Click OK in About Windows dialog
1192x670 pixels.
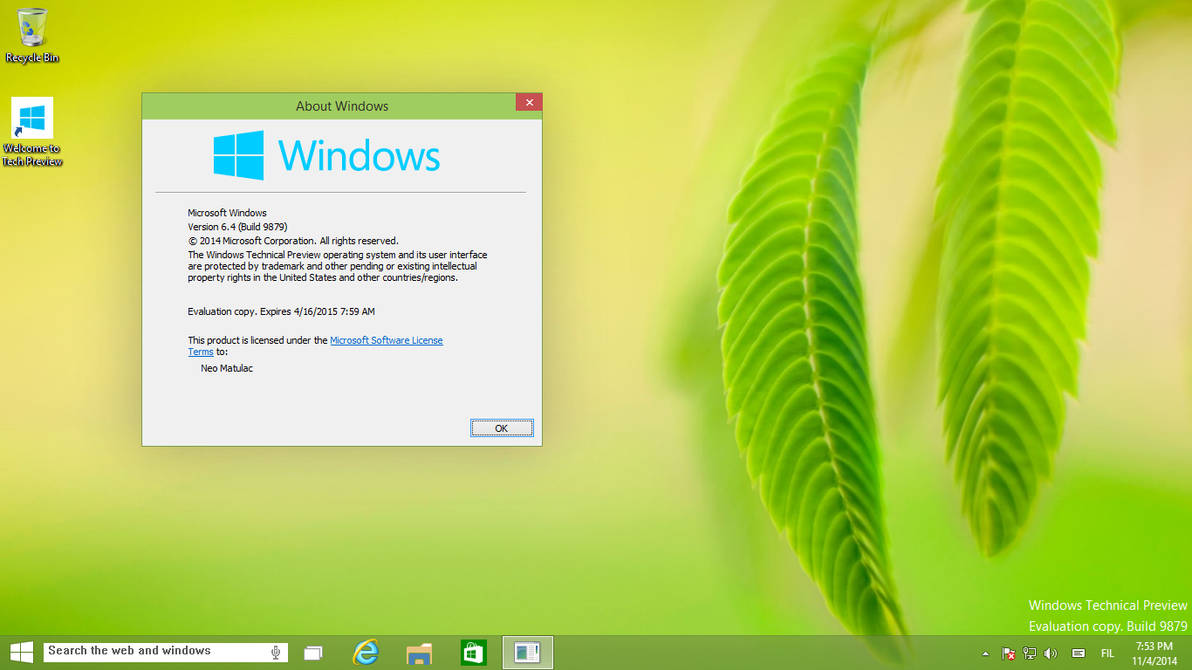(x=502, y=428)
